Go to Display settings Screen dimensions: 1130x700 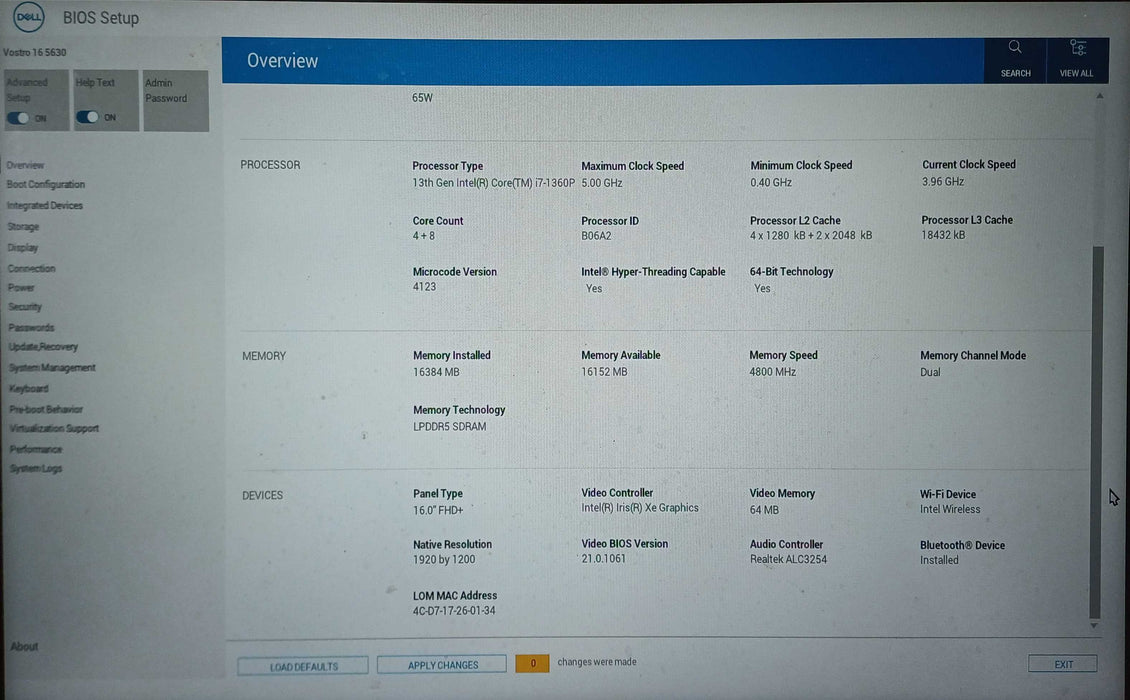tap(22, 247)
